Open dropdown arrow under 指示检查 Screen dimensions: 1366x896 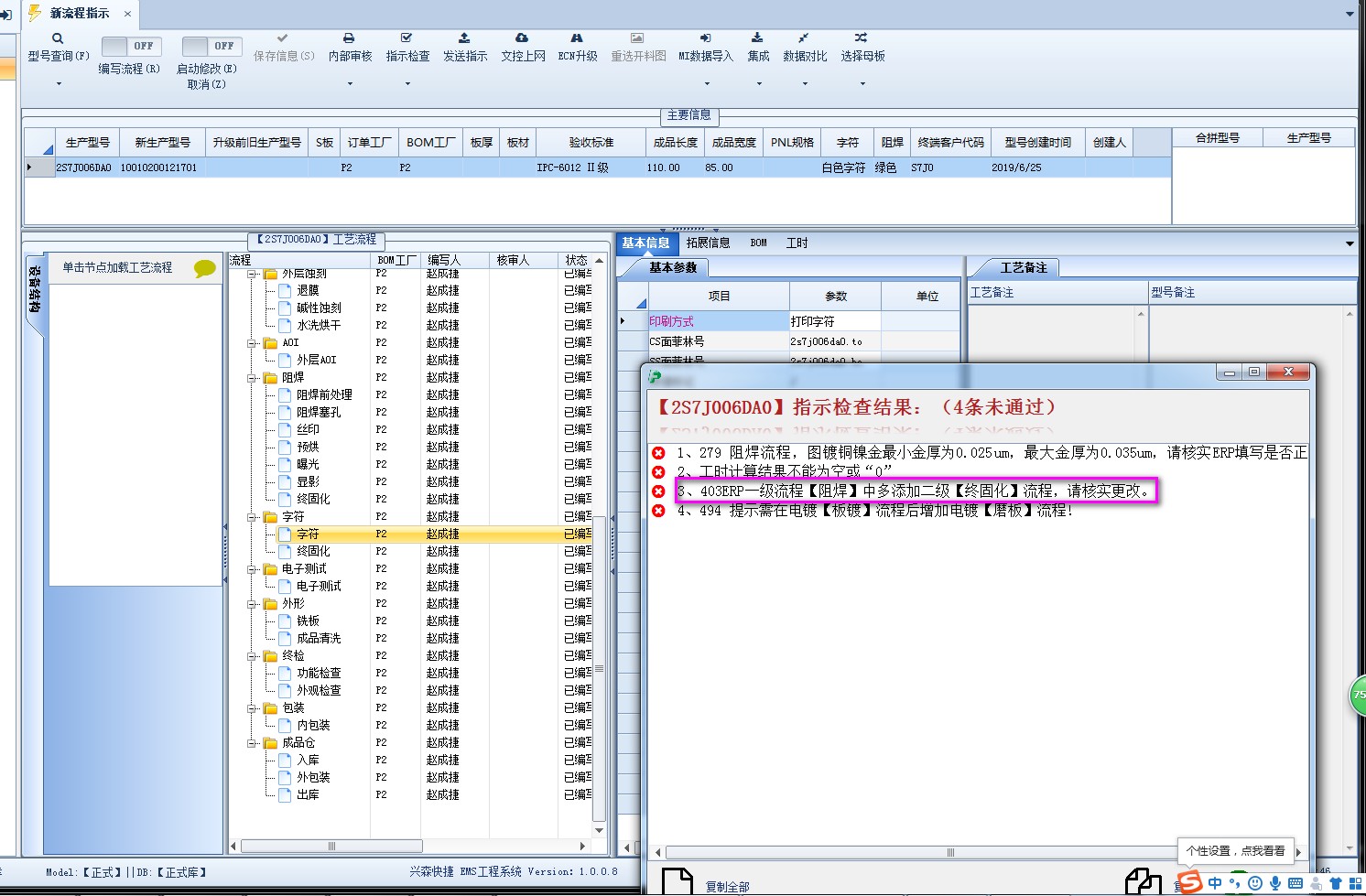407,83
